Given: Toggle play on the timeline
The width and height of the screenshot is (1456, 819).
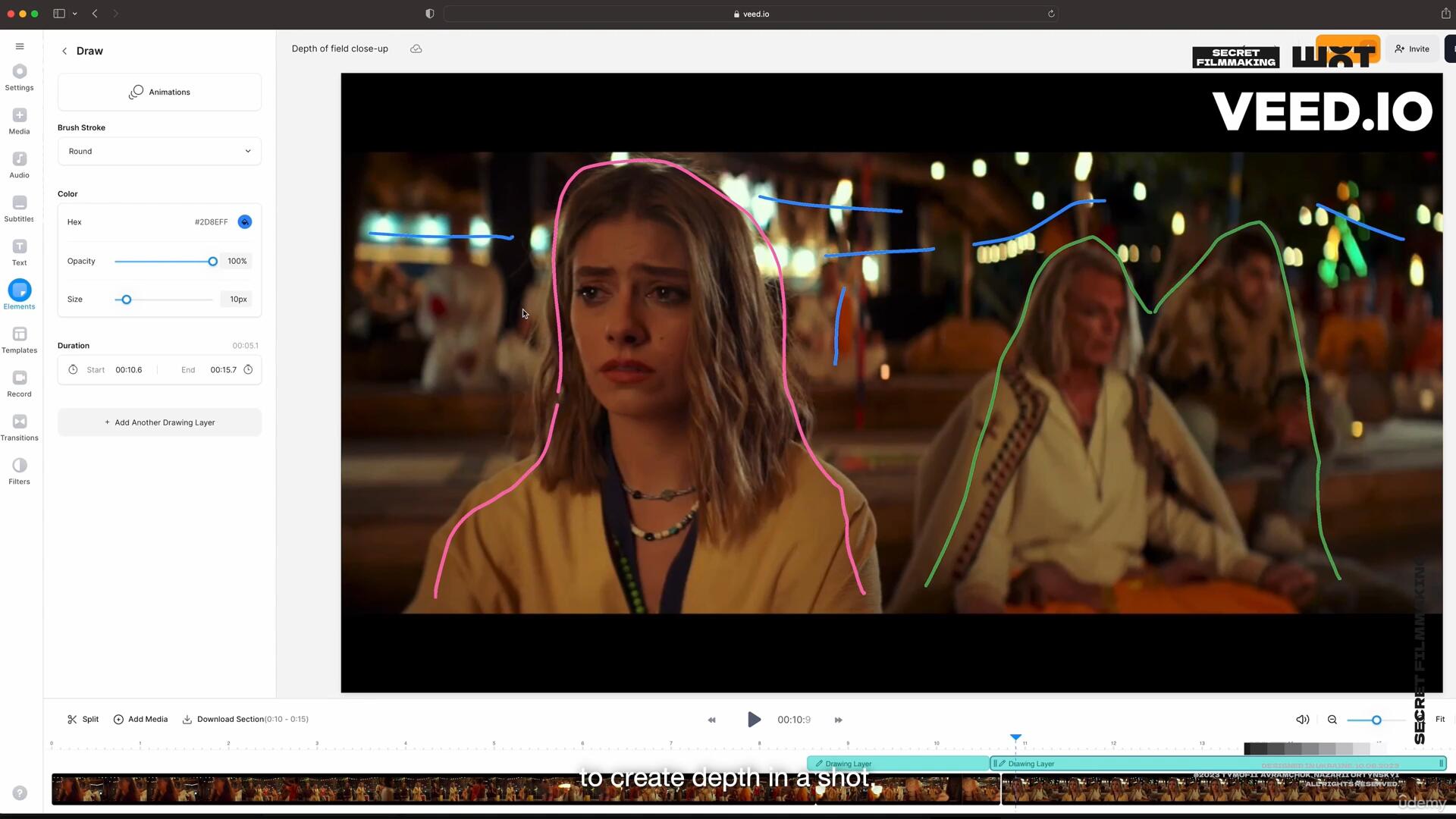Looking at the screenshot, I should tap(754, 720).
